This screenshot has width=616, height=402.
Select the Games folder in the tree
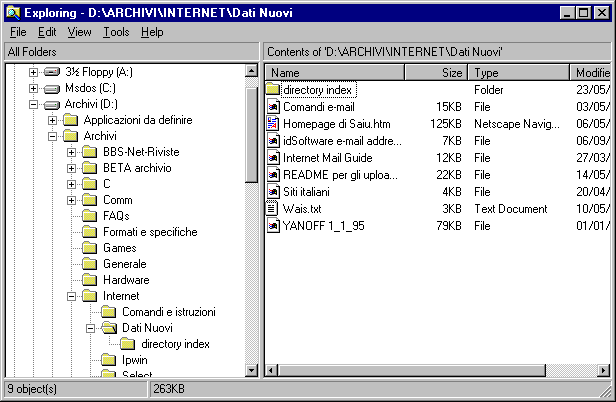coord(119,248)
